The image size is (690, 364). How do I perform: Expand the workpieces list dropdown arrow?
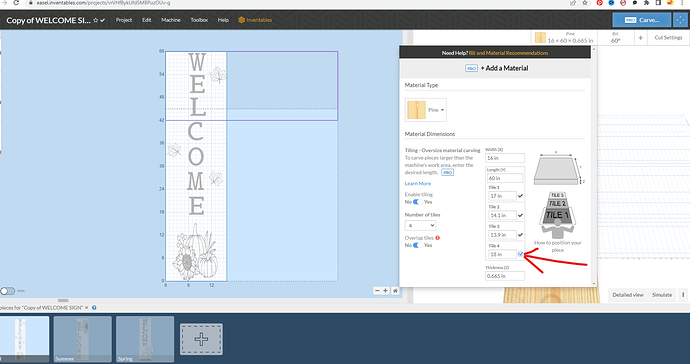[87, 308]
